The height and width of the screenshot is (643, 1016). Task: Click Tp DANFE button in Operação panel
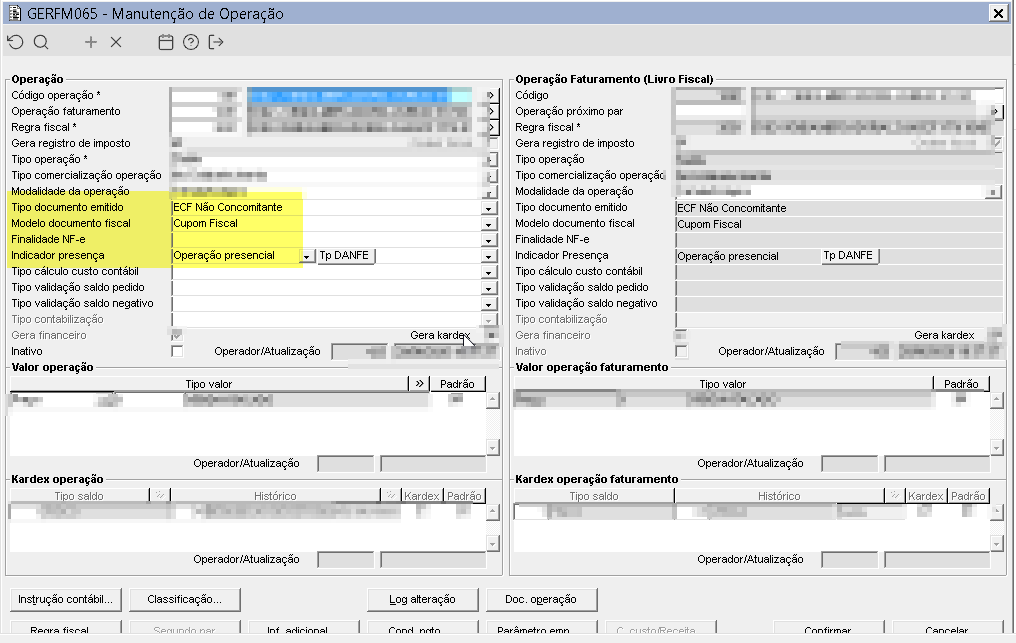click(x=345, y=255)
